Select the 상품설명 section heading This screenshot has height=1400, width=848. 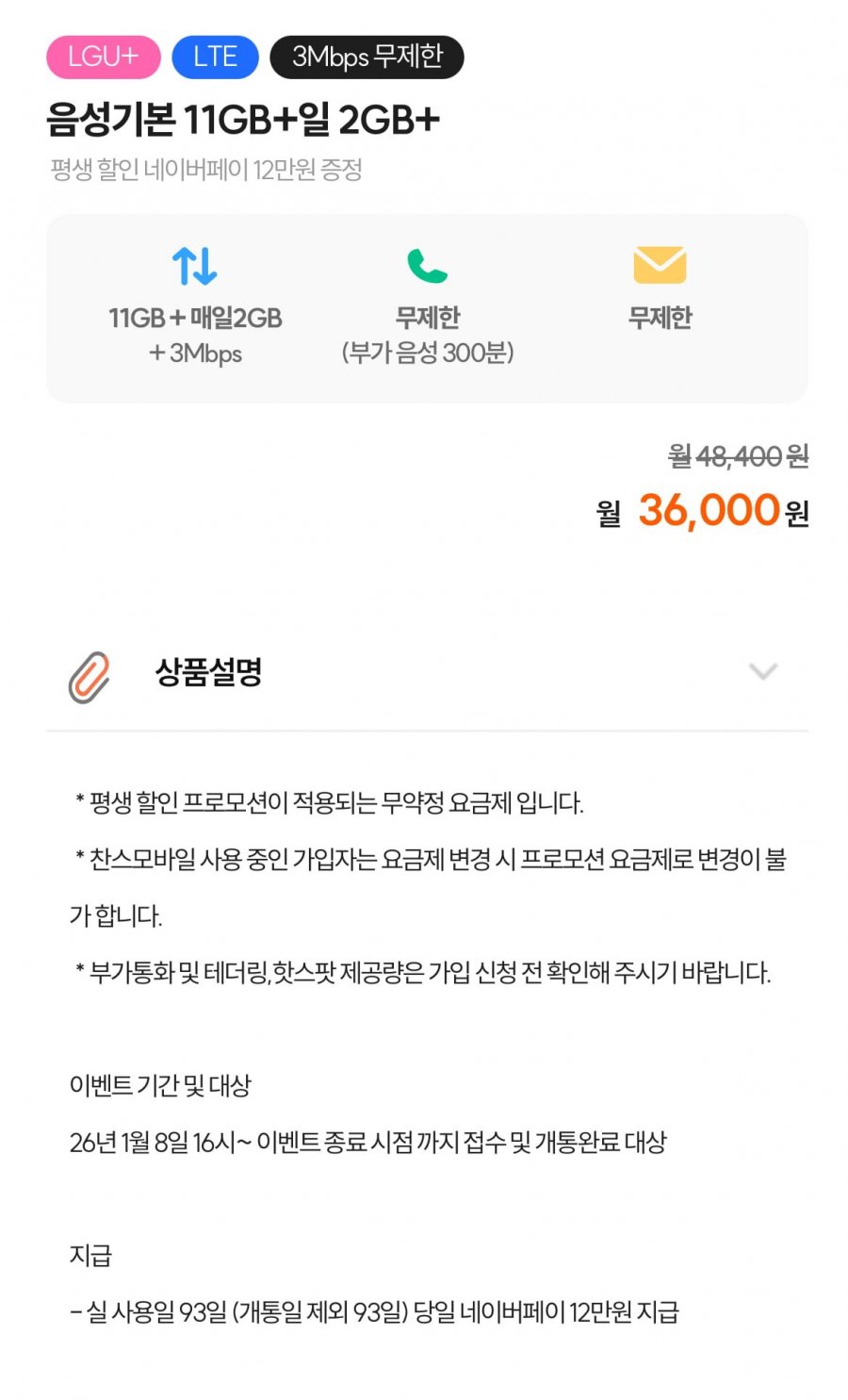pos(208,672)
